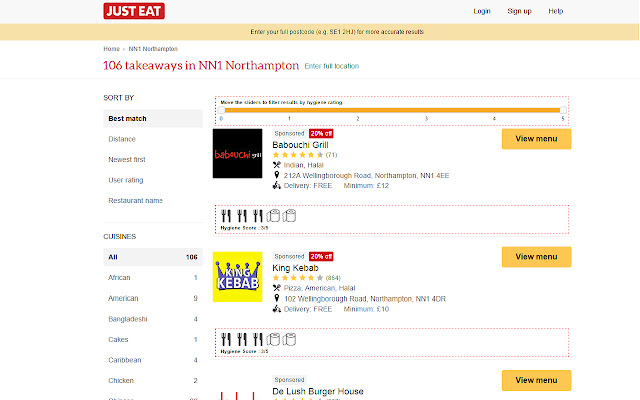Click the orange hygiene rating slider track
Viewport: 640px width, 400px height.
pyautogui.click(x=392, y=110)
